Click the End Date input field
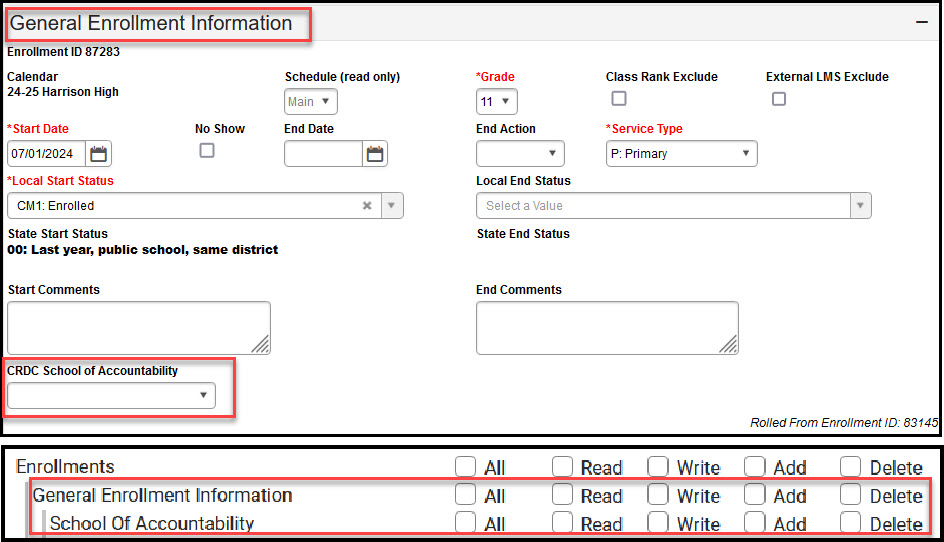Image resolution: width=944 pixels, height=542 pixels. pos(323,154)
